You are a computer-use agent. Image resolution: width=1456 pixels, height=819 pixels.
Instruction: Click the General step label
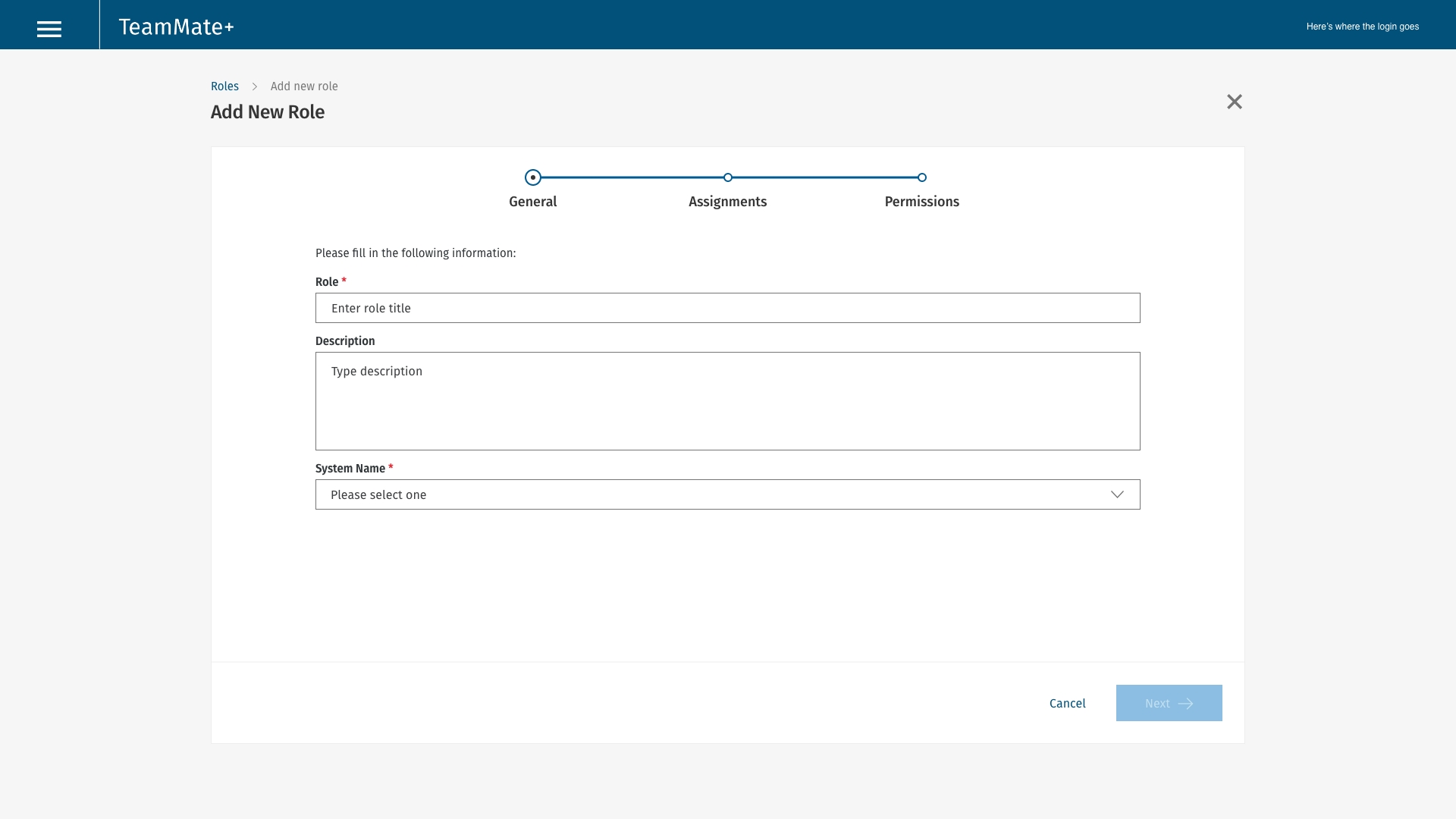tap(533, 202)
